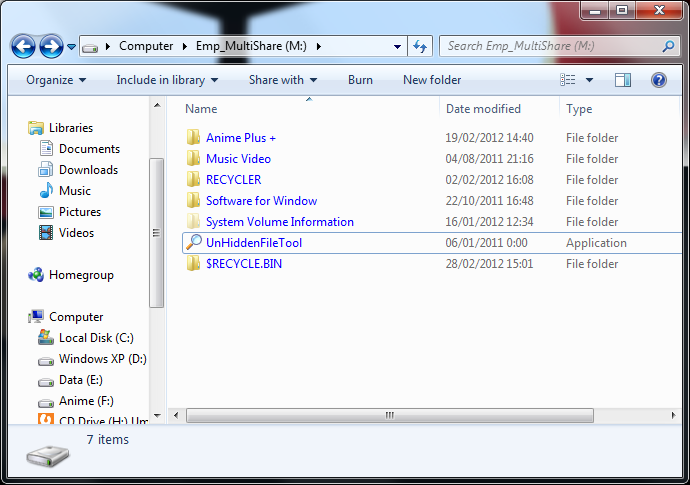Sort by Name column header
The image size is (690, 485).
pyautogui.click(x=201, y=109)
